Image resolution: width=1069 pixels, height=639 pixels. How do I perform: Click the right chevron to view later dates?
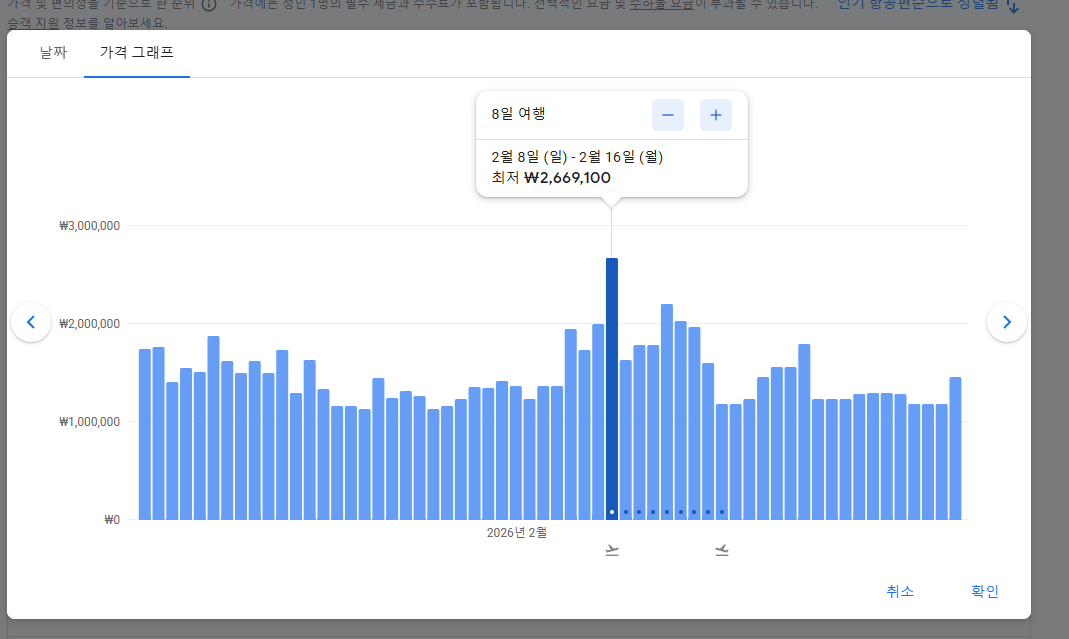coord(1007,321)
